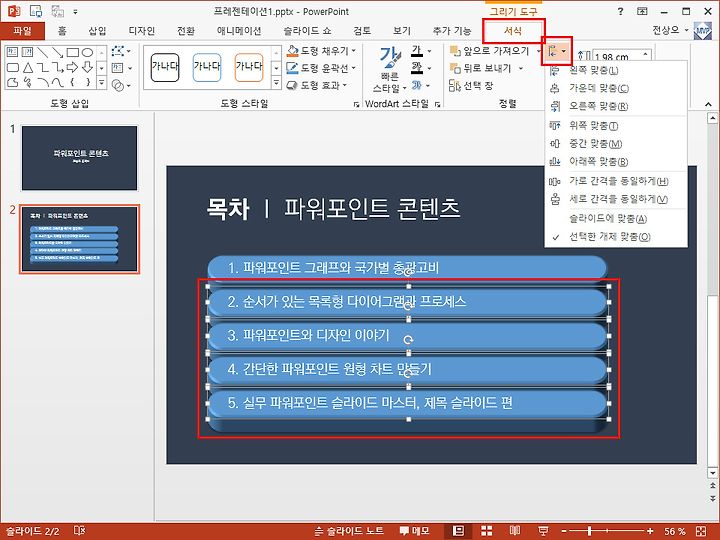Switch to reading view icon
The height and width of the screenshot is (540, 720).
coord(515,531)
